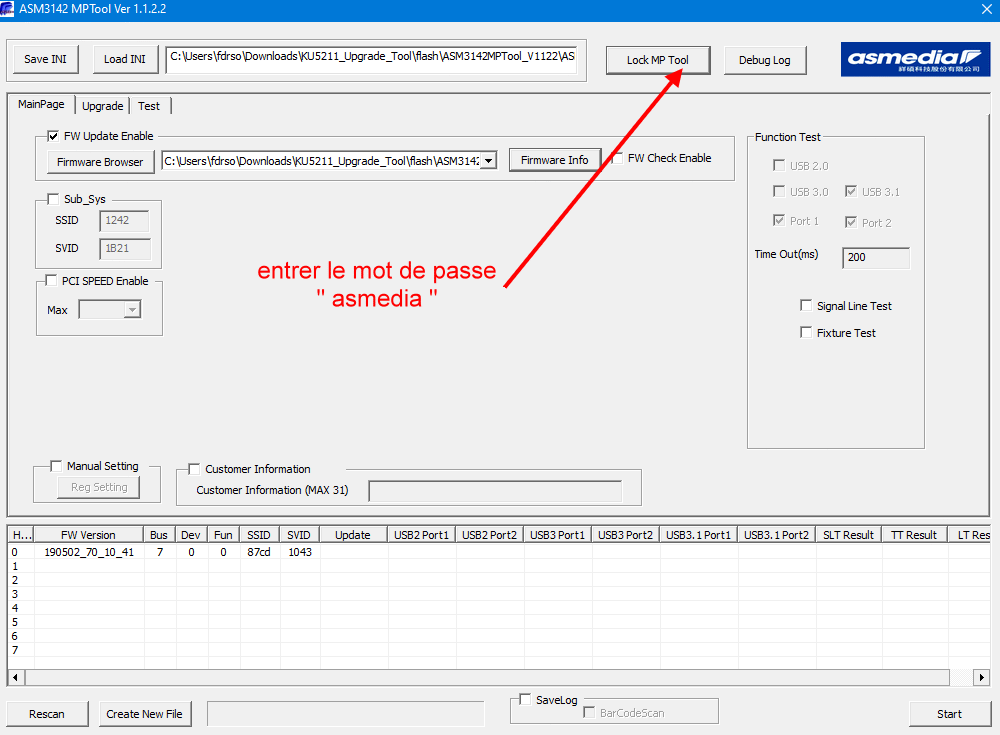Click the USB3 Port1 column header
This screenshot has height=735, width=1000.
pyautogui.click(x=557, y=535)
